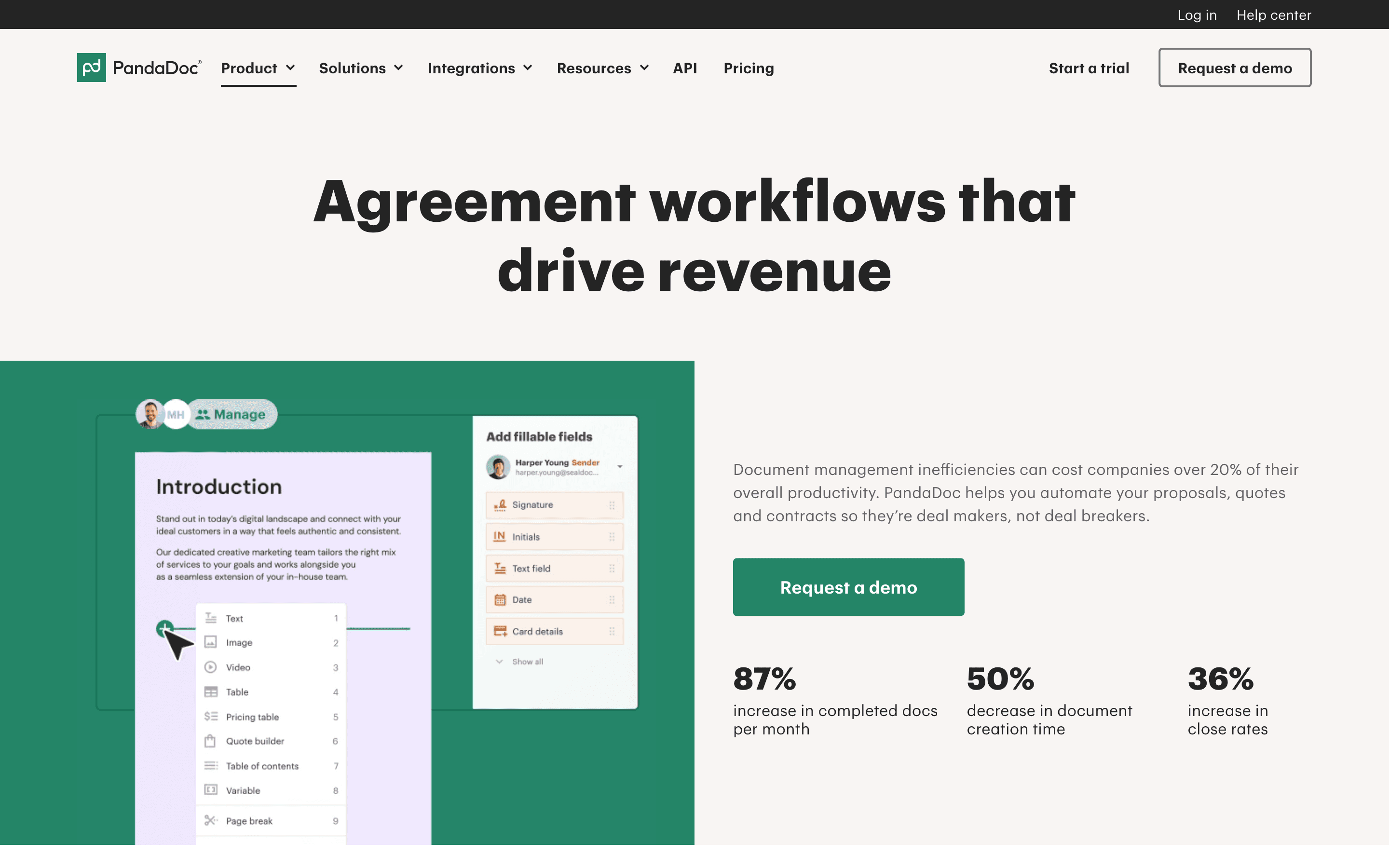Click the Card details field label
1389x868 pixels.
(x=537, y=632)
